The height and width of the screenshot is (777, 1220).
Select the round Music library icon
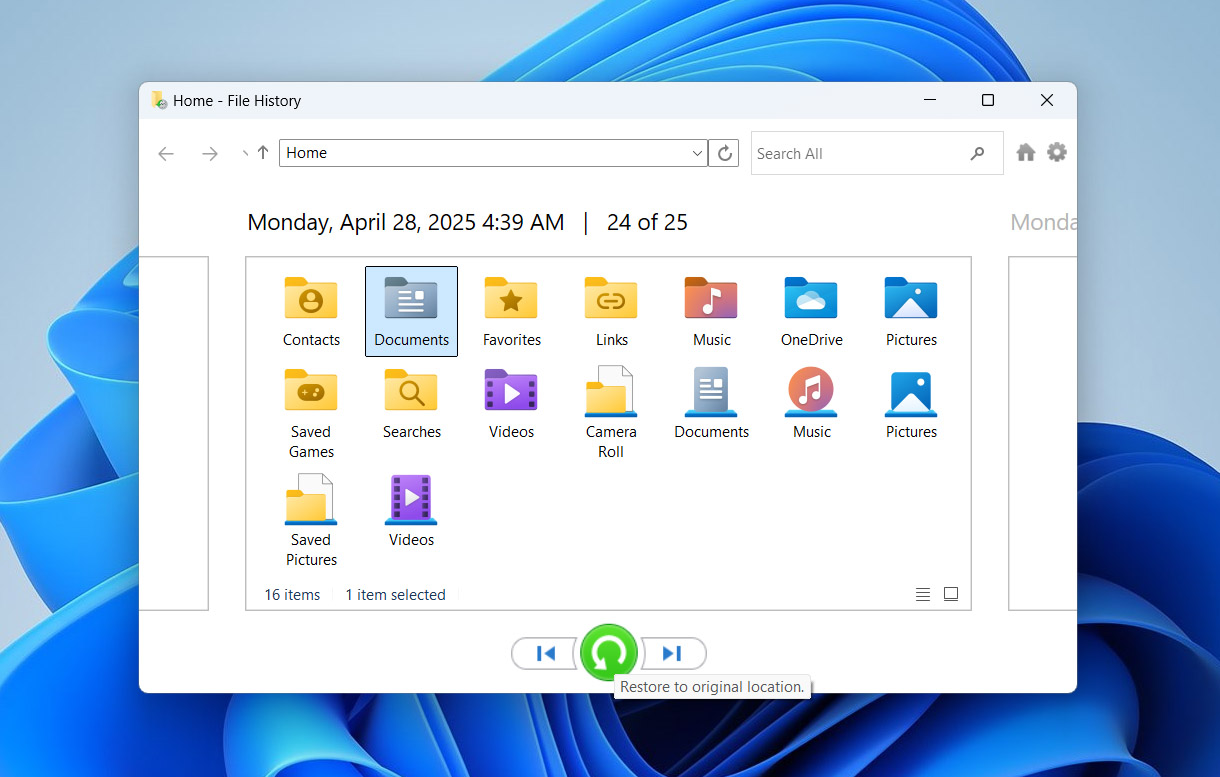tap(811, 403)
